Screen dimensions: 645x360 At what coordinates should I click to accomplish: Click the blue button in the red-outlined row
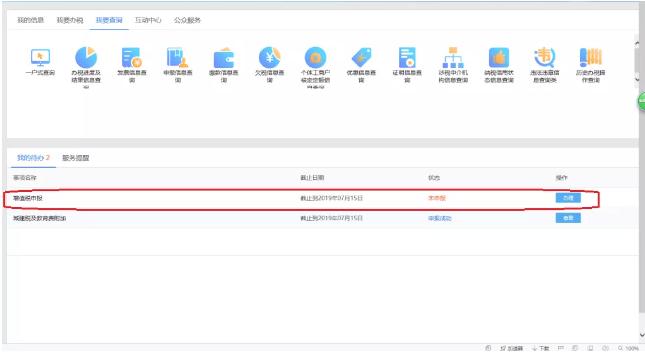click(x=568, y=198)
